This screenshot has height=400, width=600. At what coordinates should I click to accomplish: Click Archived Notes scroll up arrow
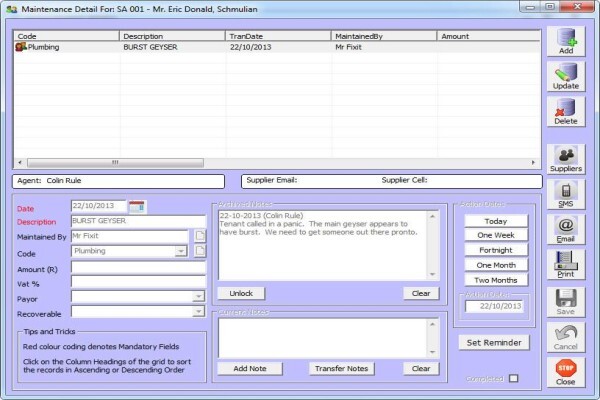click(432, 217)
